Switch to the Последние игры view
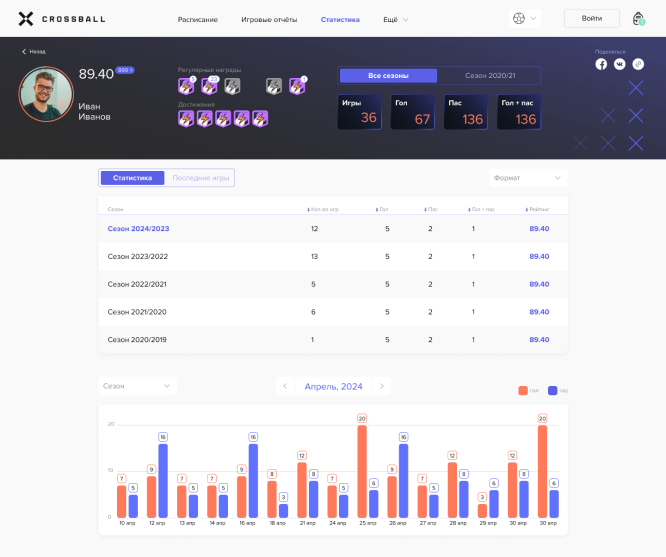The width and height of the screenshot is (666, 557). tap(200, 178)
